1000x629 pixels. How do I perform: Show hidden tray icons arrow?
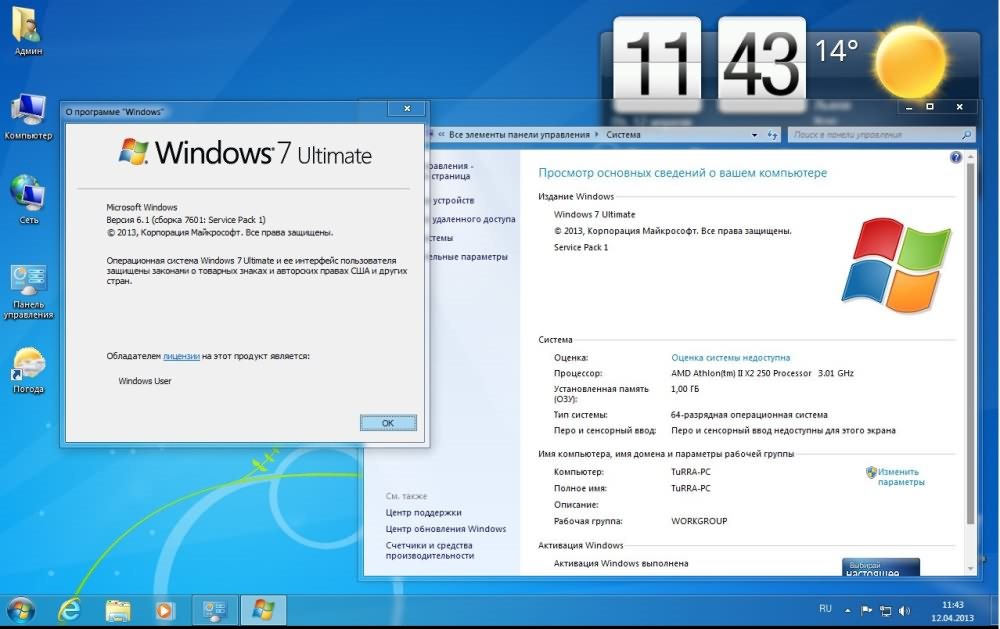pyautogui.click(x=850, y=609)
